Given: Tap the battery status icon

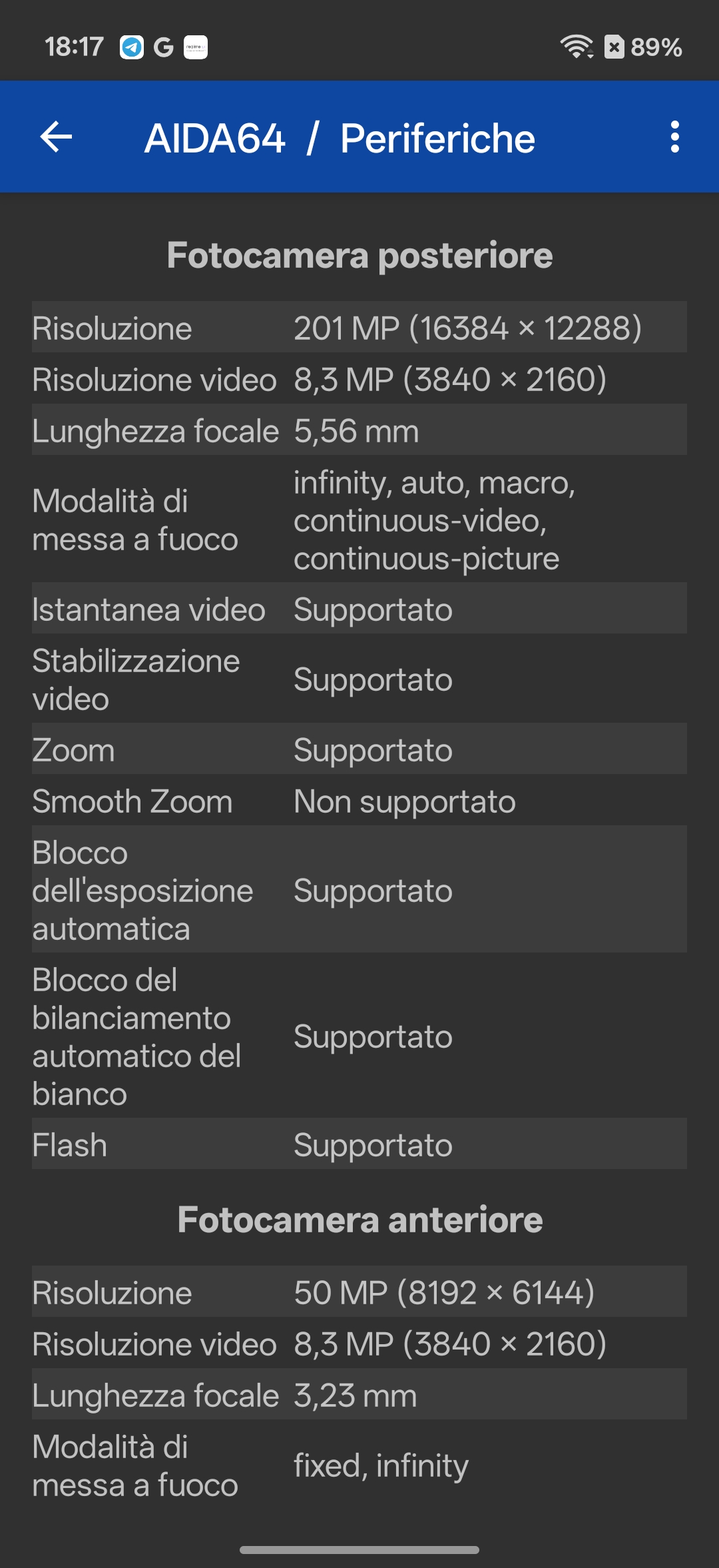Looking at the screenshot, I should [x=614, y=47].
